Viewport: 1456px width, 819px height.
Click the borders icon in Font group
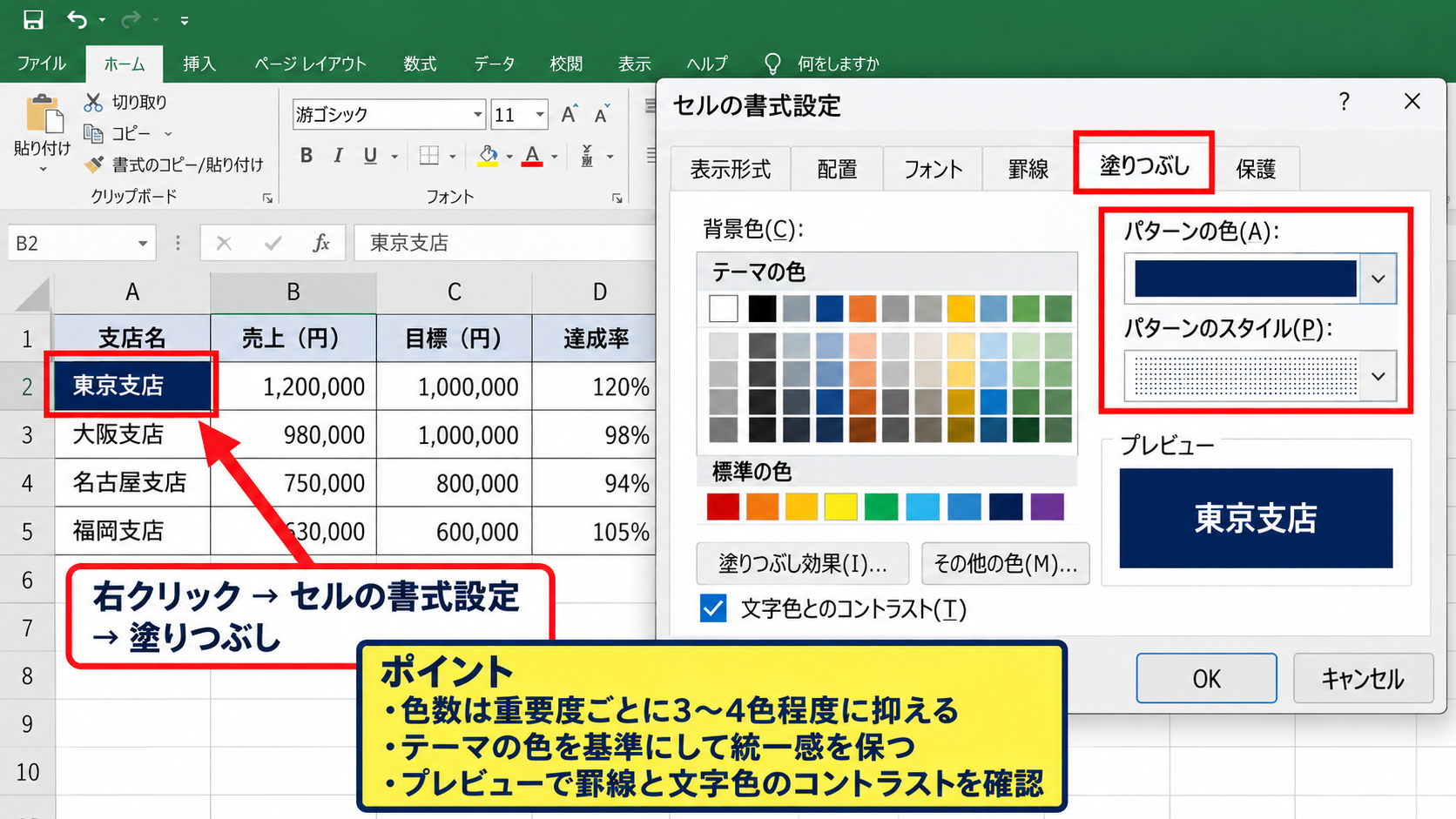pos(429,156)
